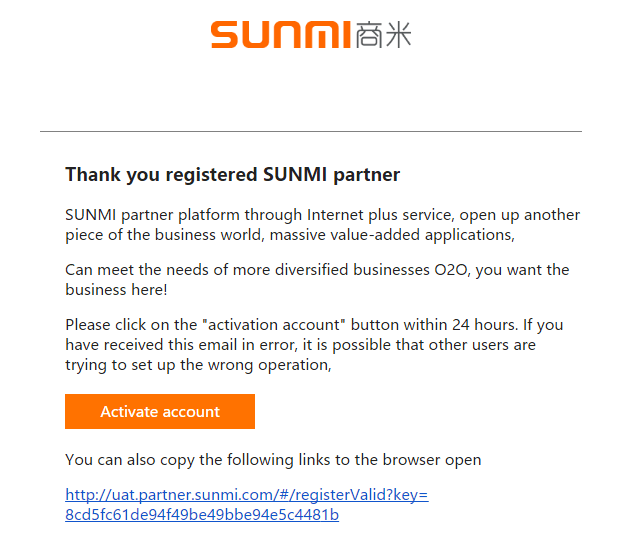This screenshot has width=634, height=559.
Task: Click the 'business here!' text
Action: click(x=116, y=289)
